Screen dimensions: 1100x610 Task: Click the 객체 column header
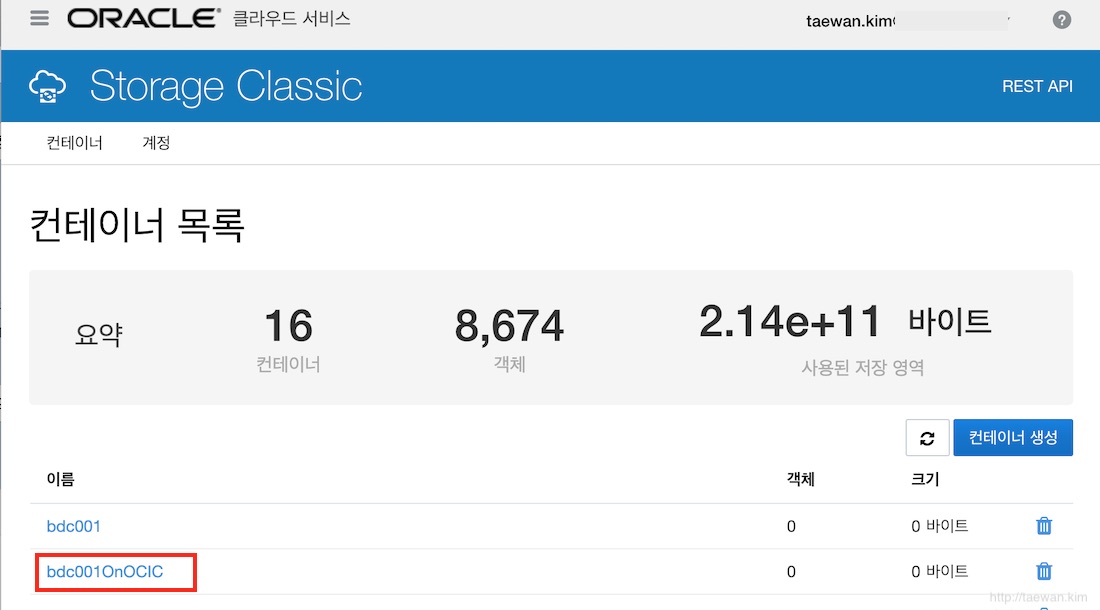pyautogui.click(x=800, y=479)
